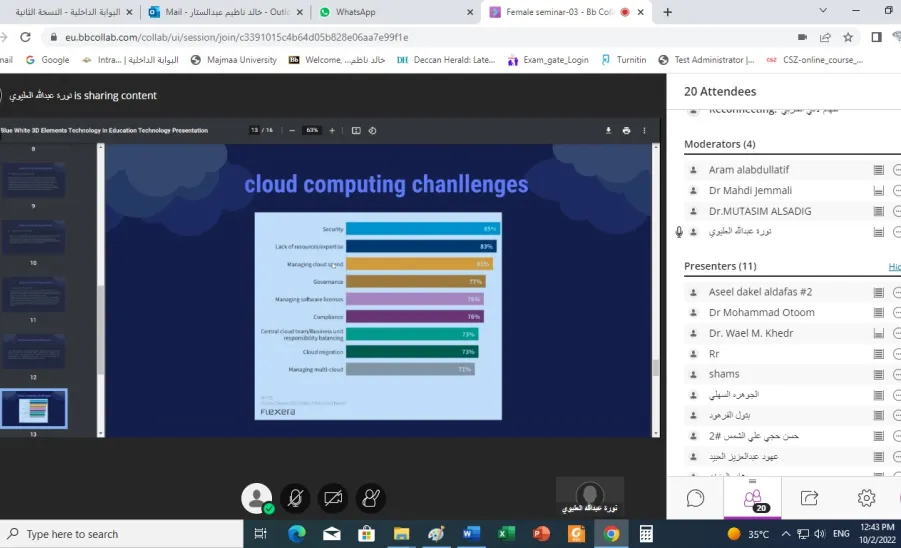
Task: Open the My Status profile avatar button
Action: [257, 498]
